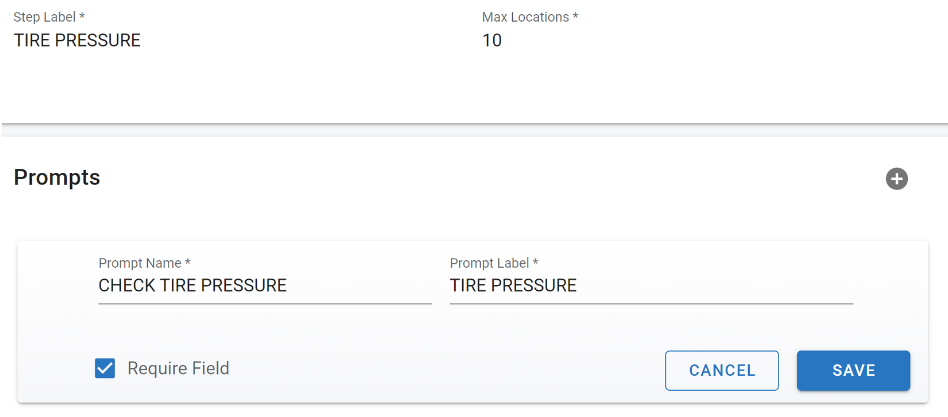Screen dimensions: 948x417
Task: Click the Step Label caption
Action: point(49,18)
